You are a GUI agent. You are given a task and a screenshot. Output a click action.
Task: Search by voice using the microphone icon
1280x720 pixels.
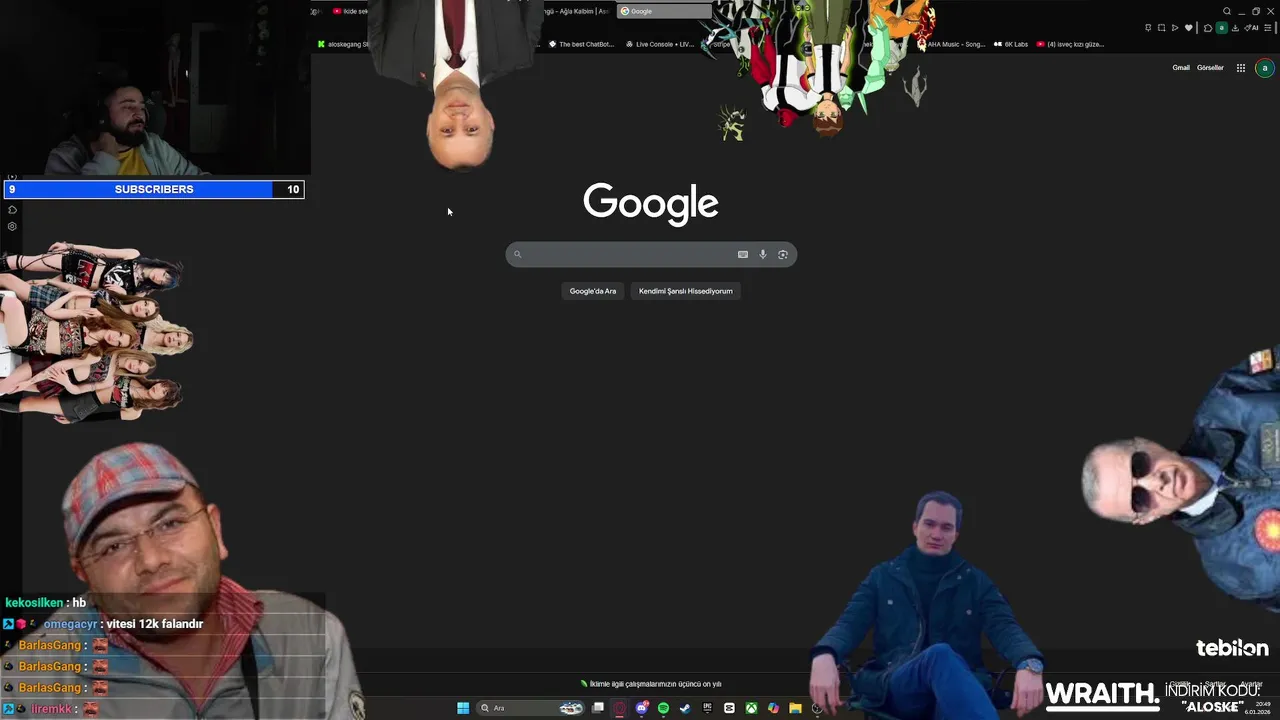click(x=762, y=254)
